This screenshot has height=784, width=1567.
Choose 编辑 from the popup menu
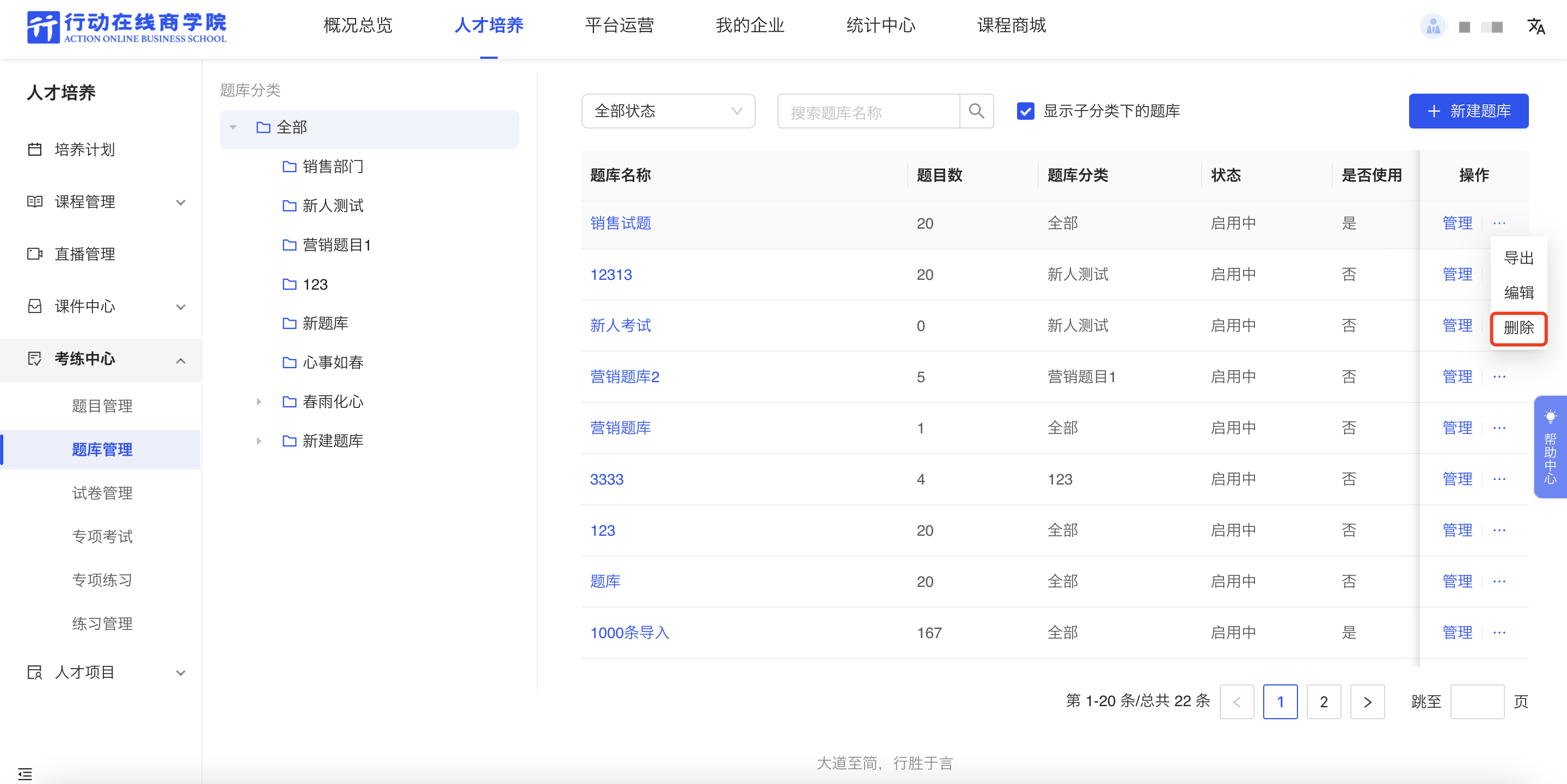coord(1519,292)
